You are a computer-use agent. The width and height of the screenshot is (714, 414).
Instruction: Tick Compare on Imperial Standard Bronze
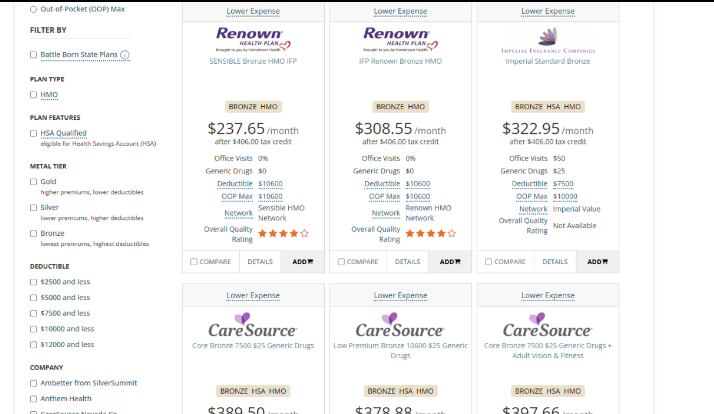point(489,262)
